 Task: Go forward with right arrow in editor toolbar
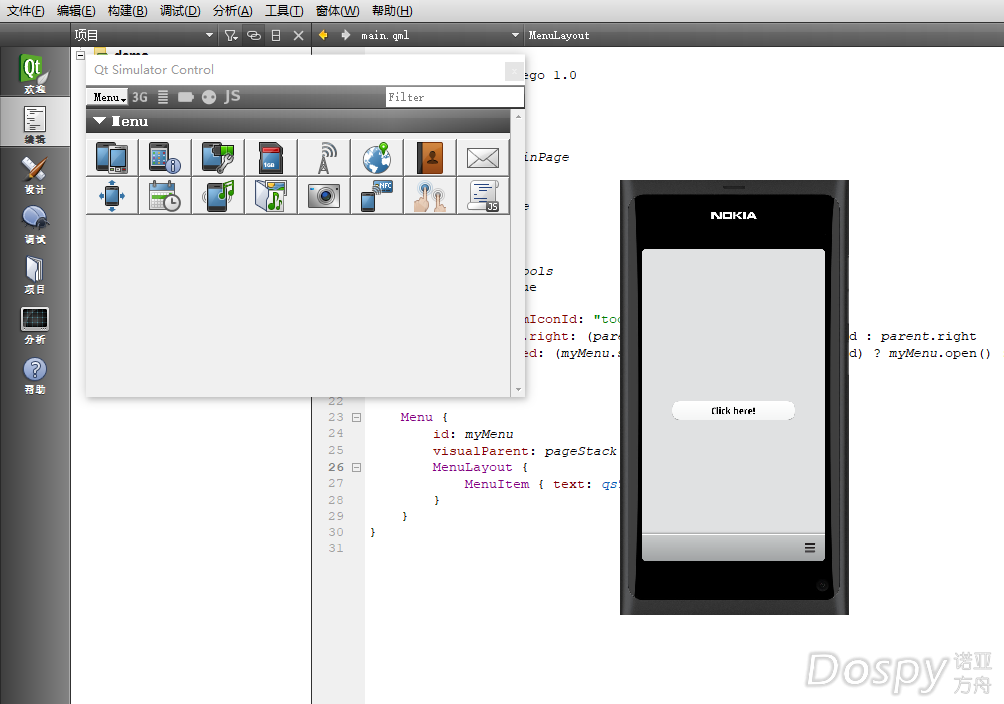[346, 35]
